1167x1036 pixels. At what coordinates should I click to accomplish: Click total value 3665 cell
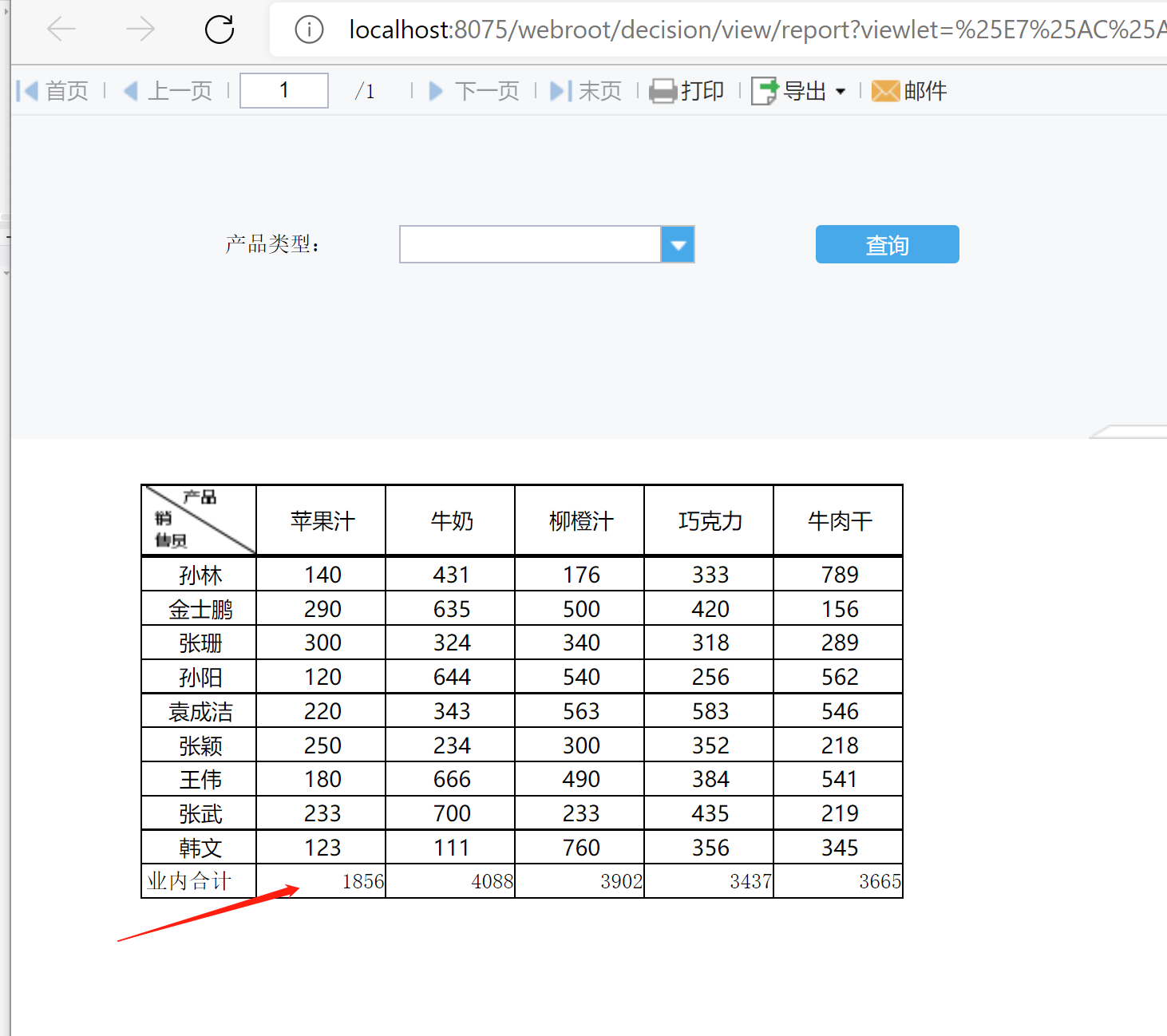point(838,881)
